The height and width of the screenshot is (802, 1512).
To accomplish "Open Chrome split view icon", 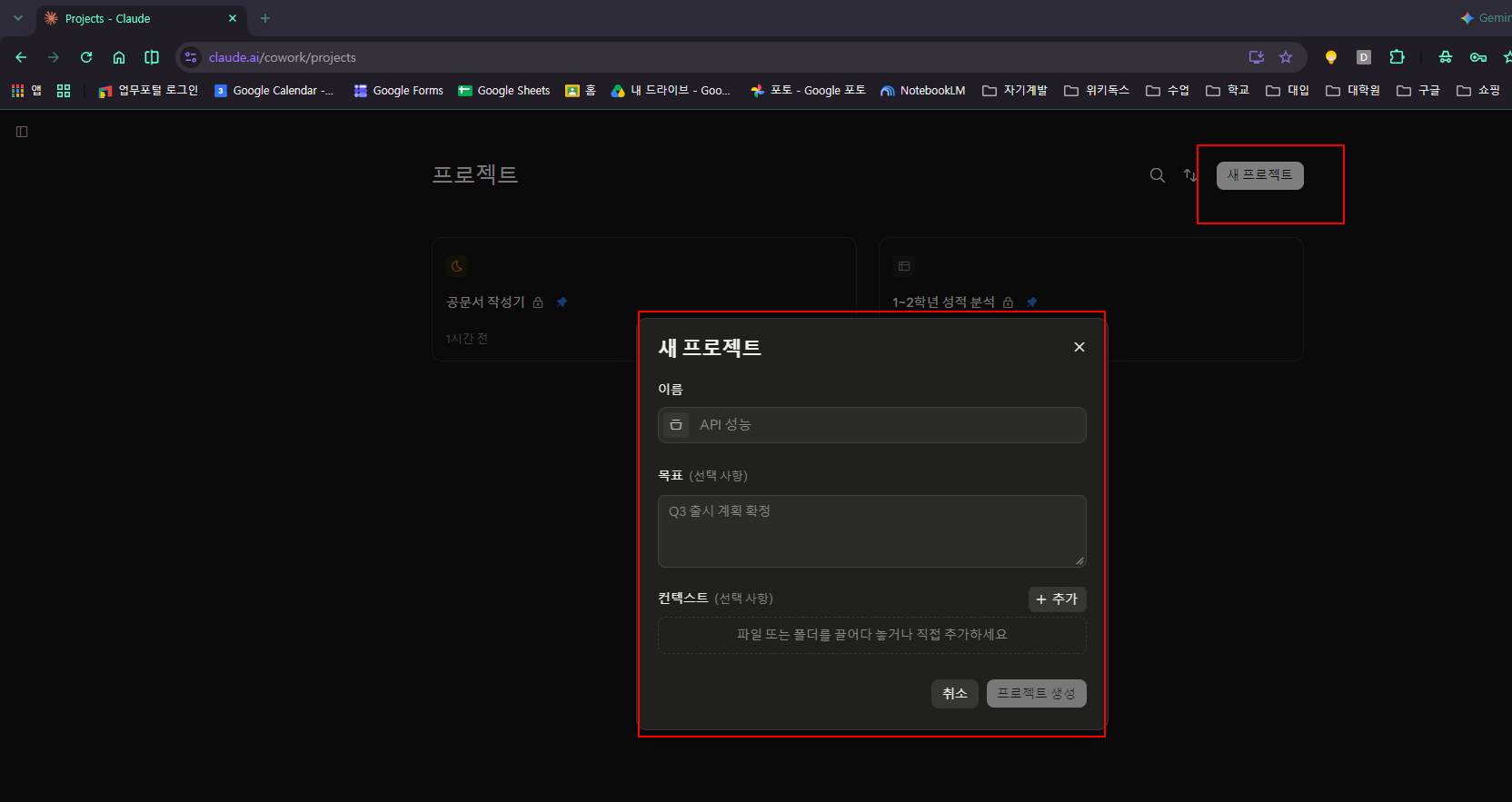I will pos(152,57).
